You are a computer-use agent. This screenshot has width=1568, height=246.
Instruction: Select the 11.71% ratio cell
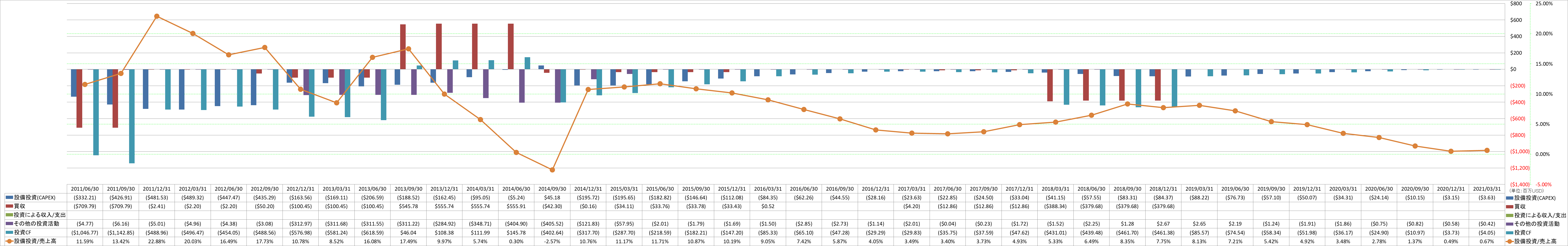point(660,241)
